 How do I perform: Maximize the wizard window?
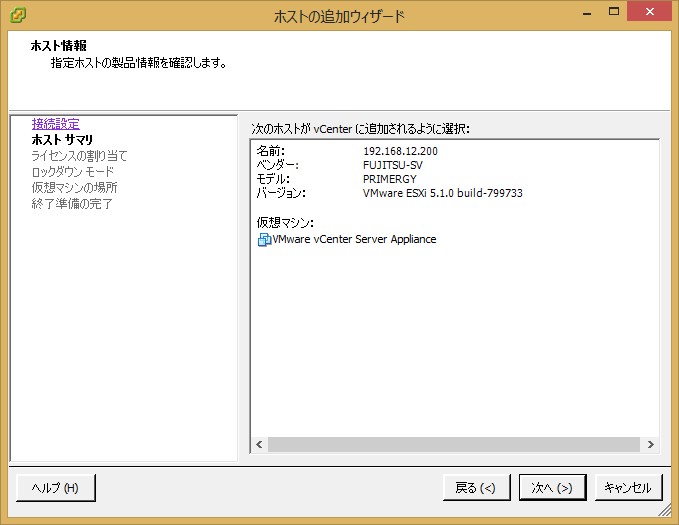[614, 12]
